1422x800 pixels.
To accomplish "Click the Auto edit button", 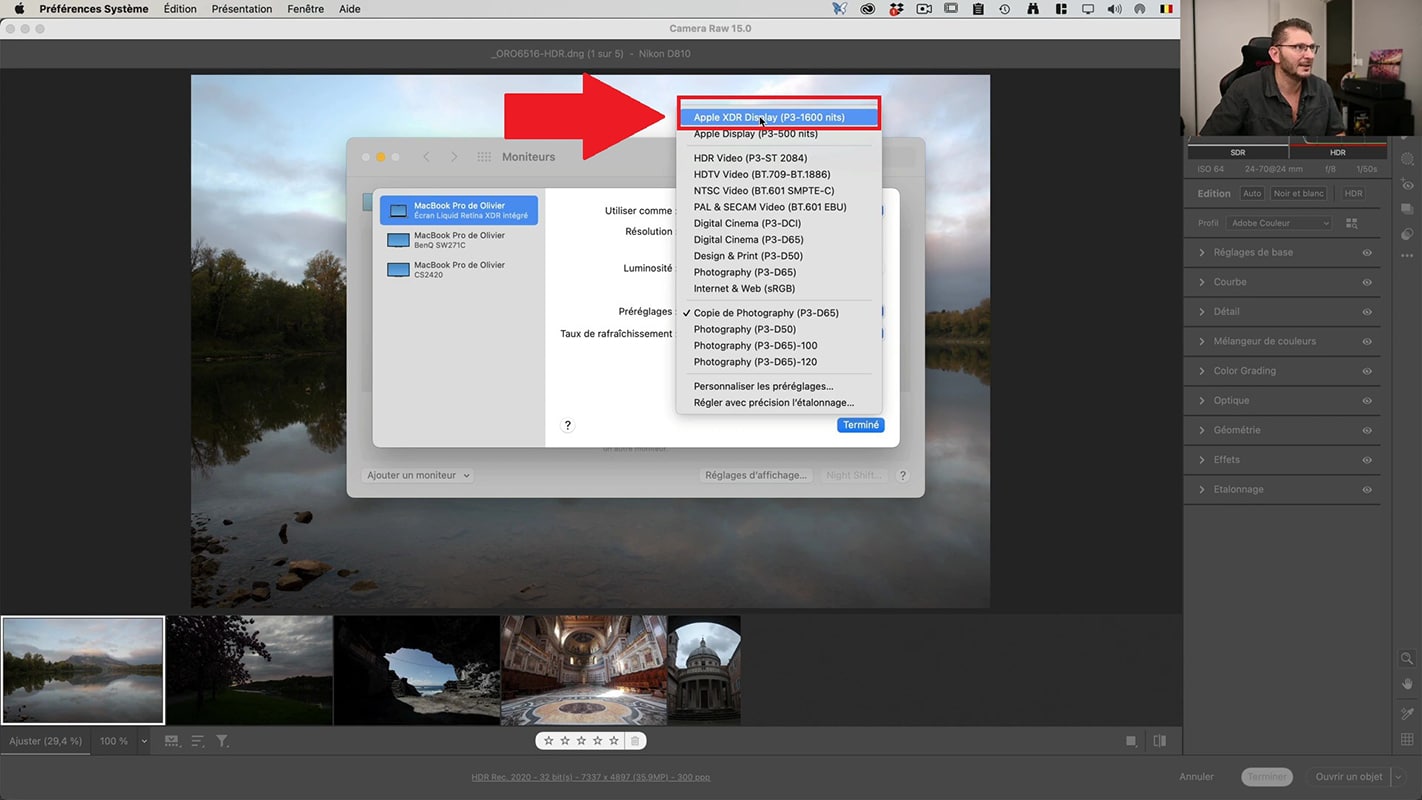I will click(x=1252, y=193).
